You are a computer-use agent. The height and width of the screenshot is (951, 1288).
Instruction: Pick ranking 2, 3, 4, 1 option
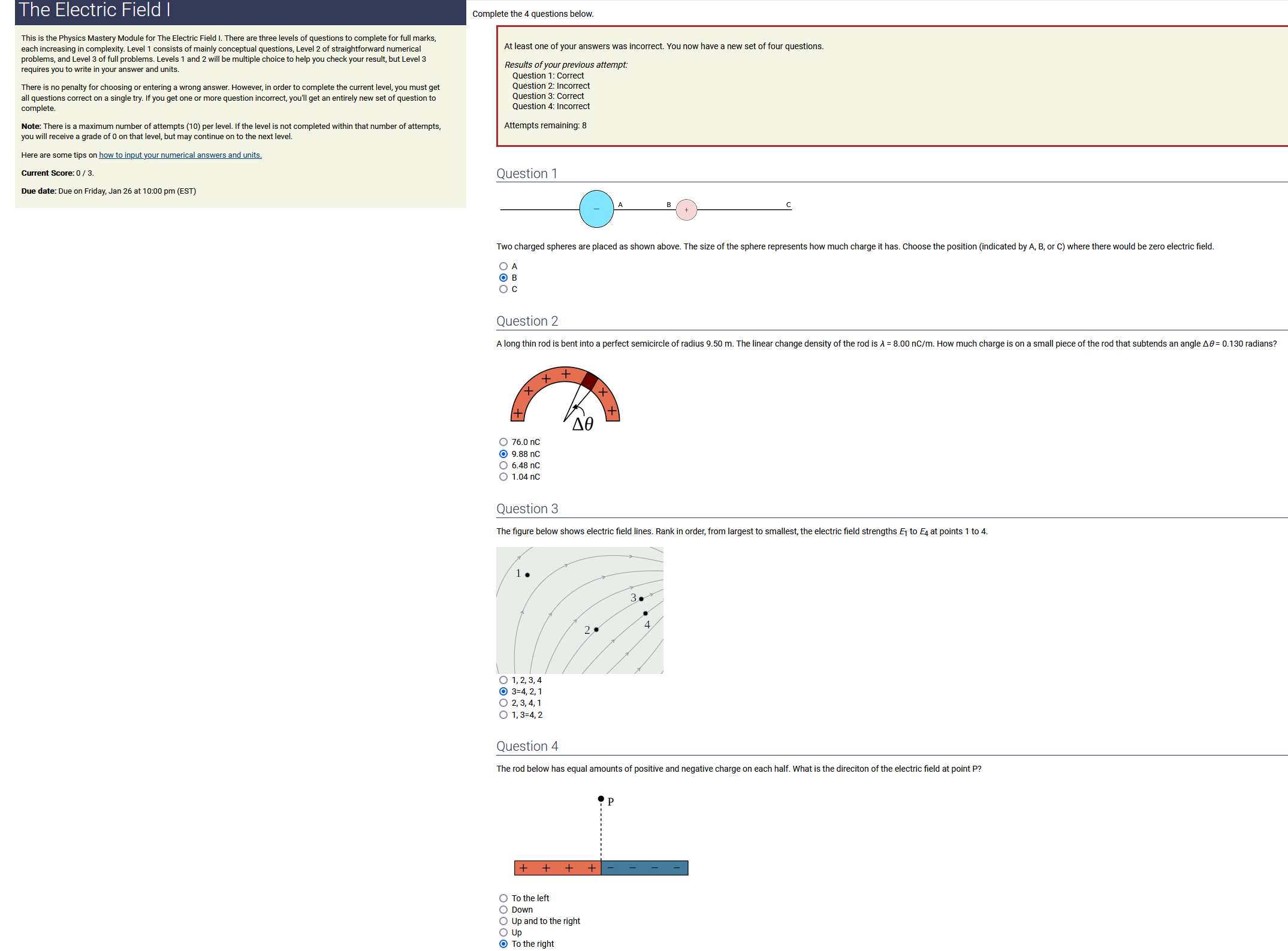point(503,703)
